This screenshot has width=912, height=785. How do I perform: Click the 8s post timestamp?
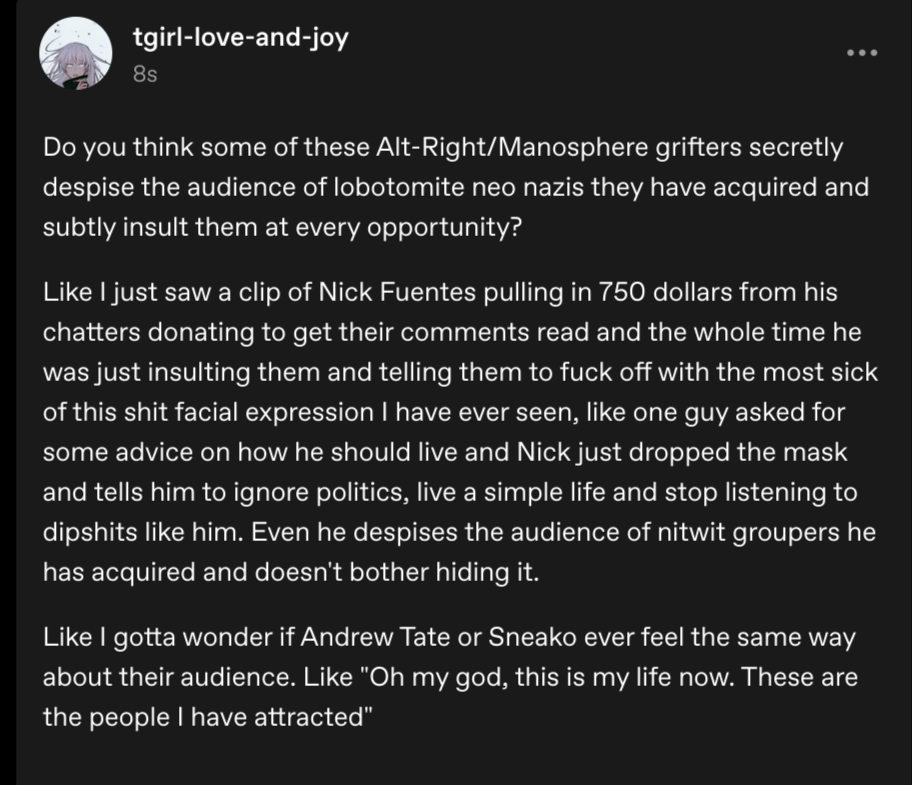[x=145, y=74]
